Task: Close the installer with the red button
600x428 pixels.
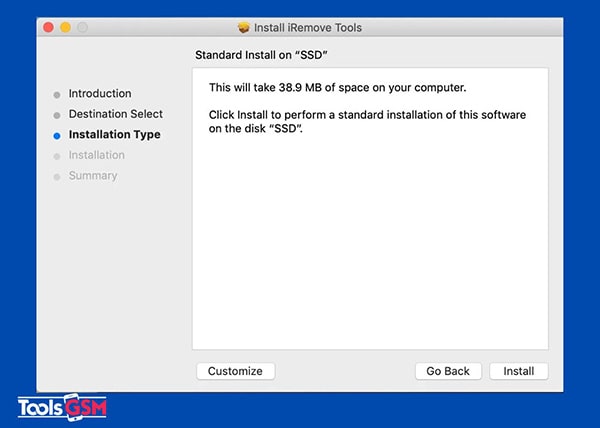Action: tap(49, 28)
